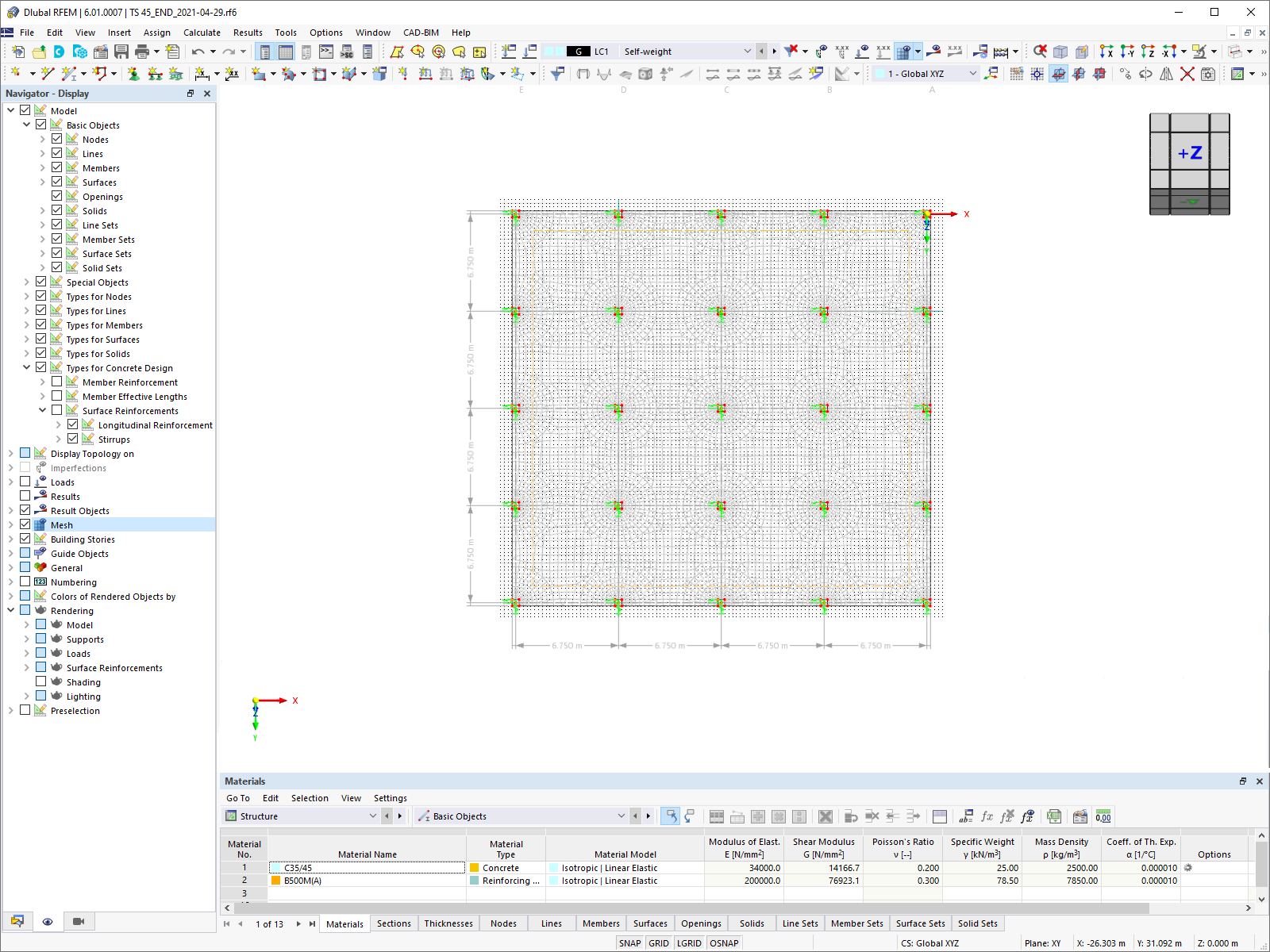Activate the Undo icon
Viewport: 1270px width, 952px height.
198,51
